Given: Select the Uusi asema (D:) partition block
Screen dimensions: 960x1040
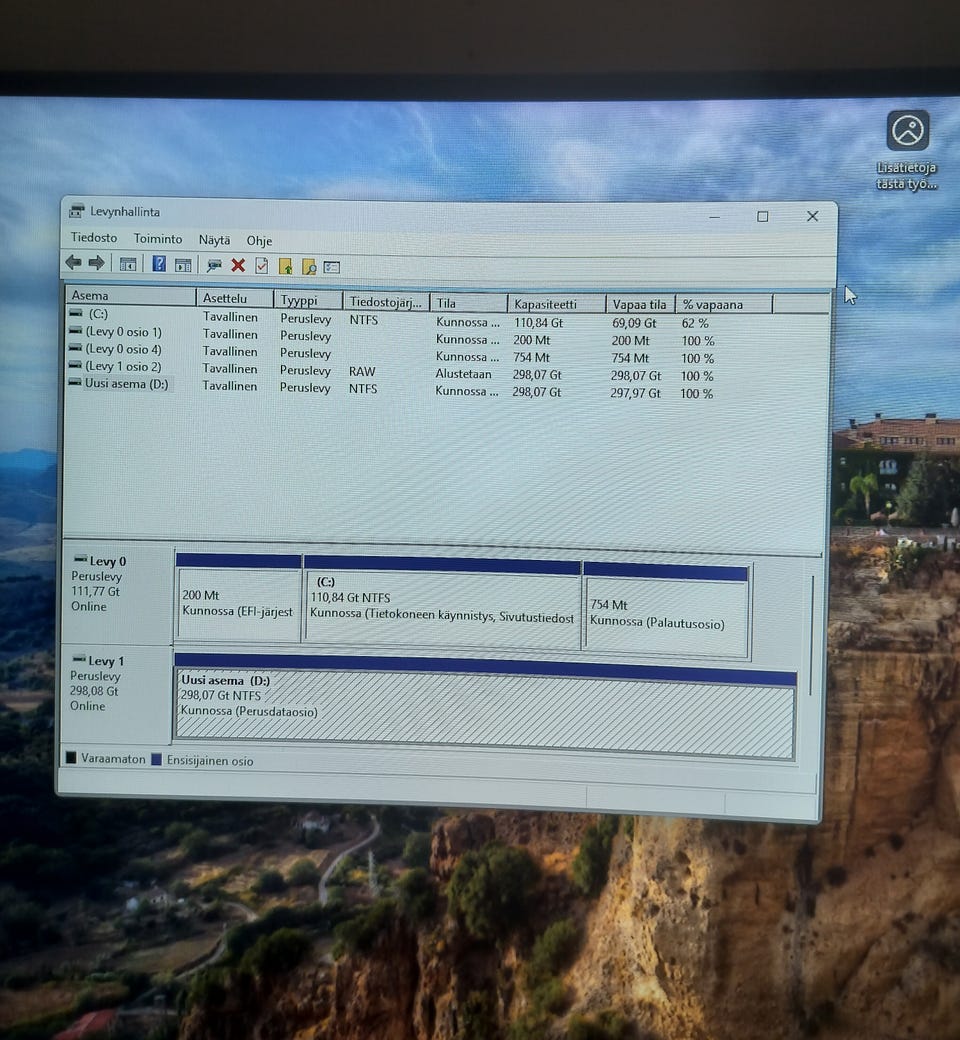Looking at the screenshot, I should tap(485, 707).
